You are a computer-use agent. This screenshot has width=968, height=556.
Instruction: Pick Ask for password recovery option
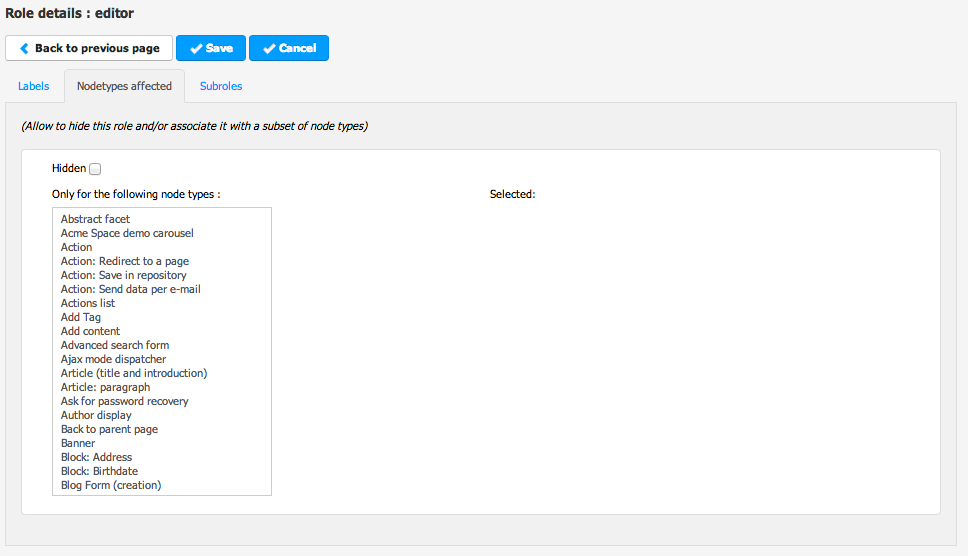coord(124,401)
